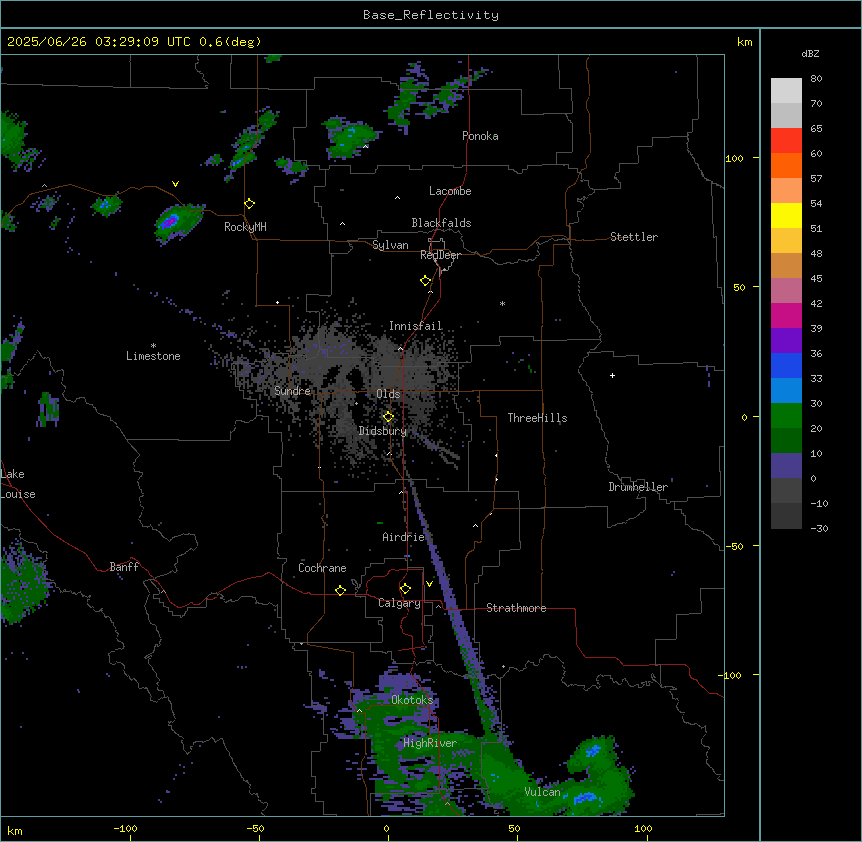Viewport: 862px width, 842px height.
Task: Click the yellow marker south of RedDeer
Action: pos(426,281)
